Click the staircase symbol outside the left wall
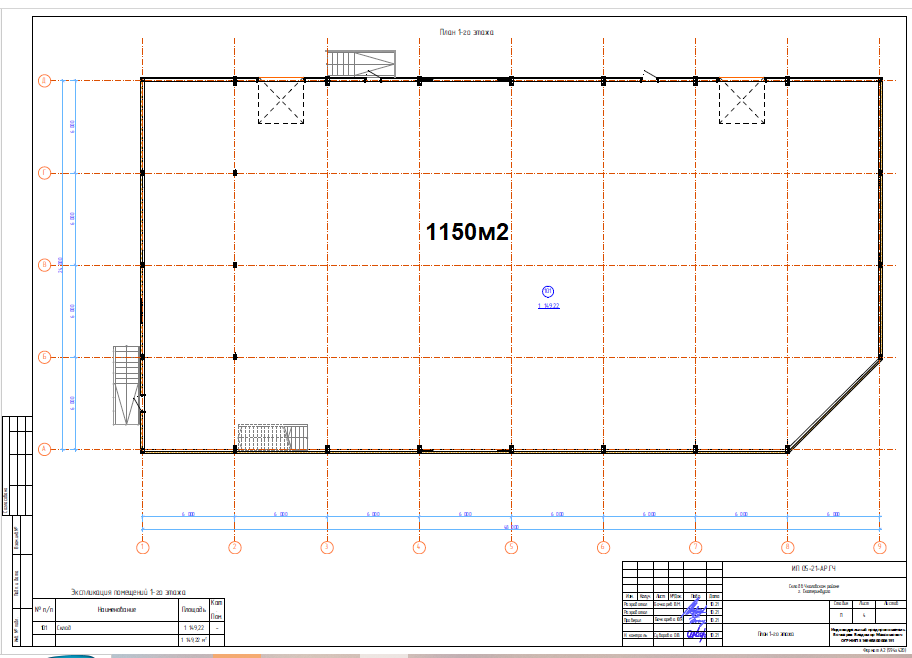This screenshot has width=912, height=658. (126, 385)
